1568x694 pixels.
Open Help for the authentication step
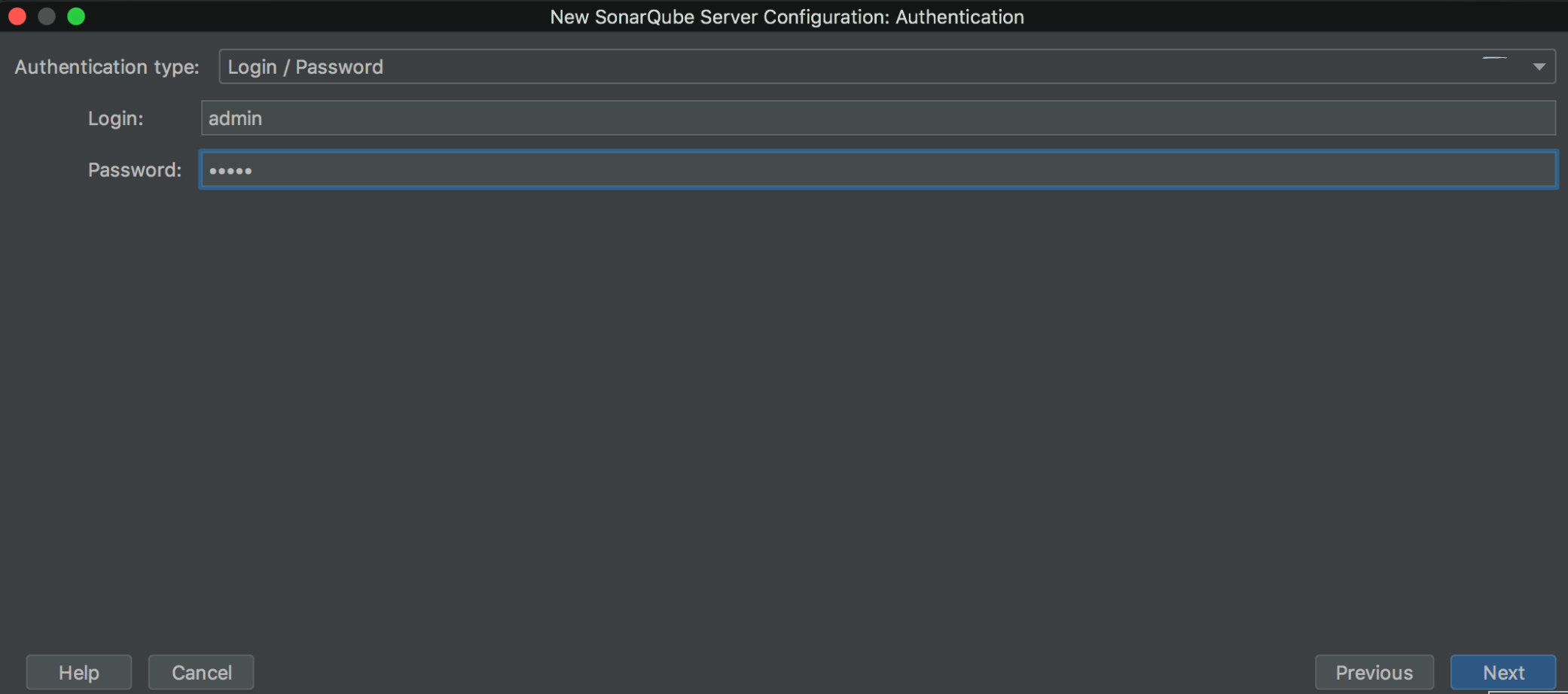[x=78, y=671]
